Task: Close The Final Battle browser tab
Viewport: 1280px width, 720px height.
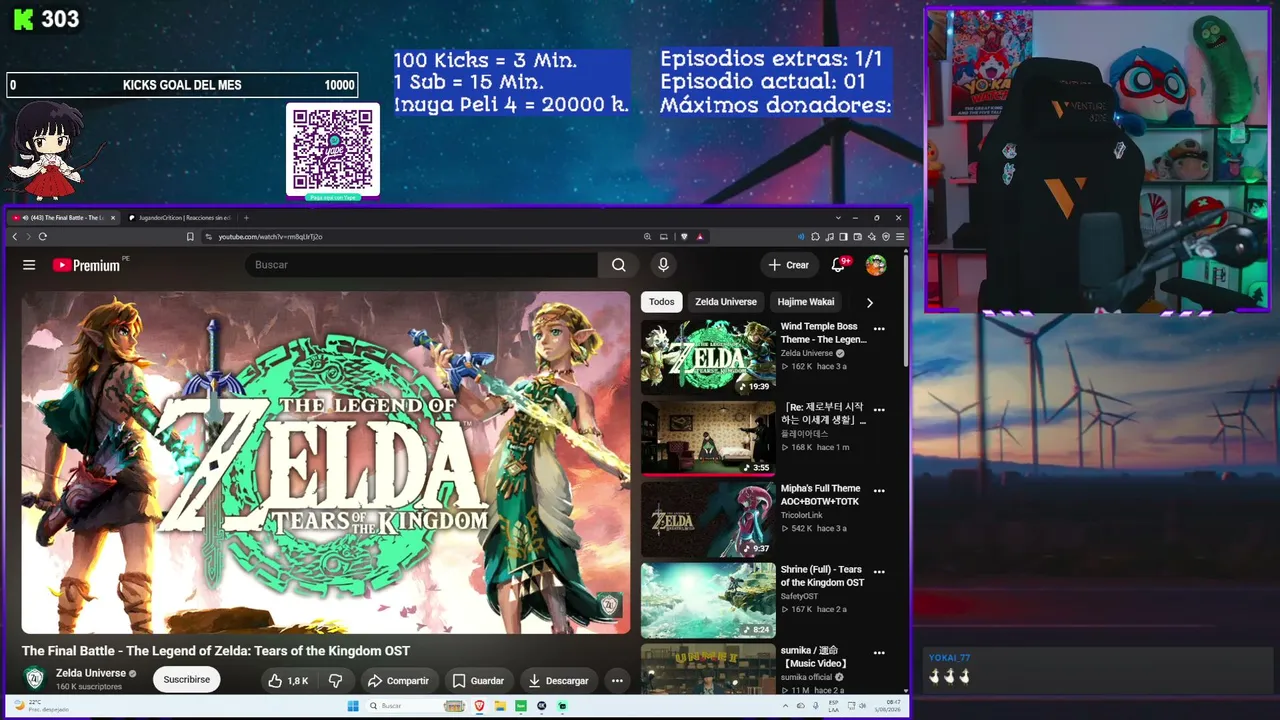Action: 112,218
